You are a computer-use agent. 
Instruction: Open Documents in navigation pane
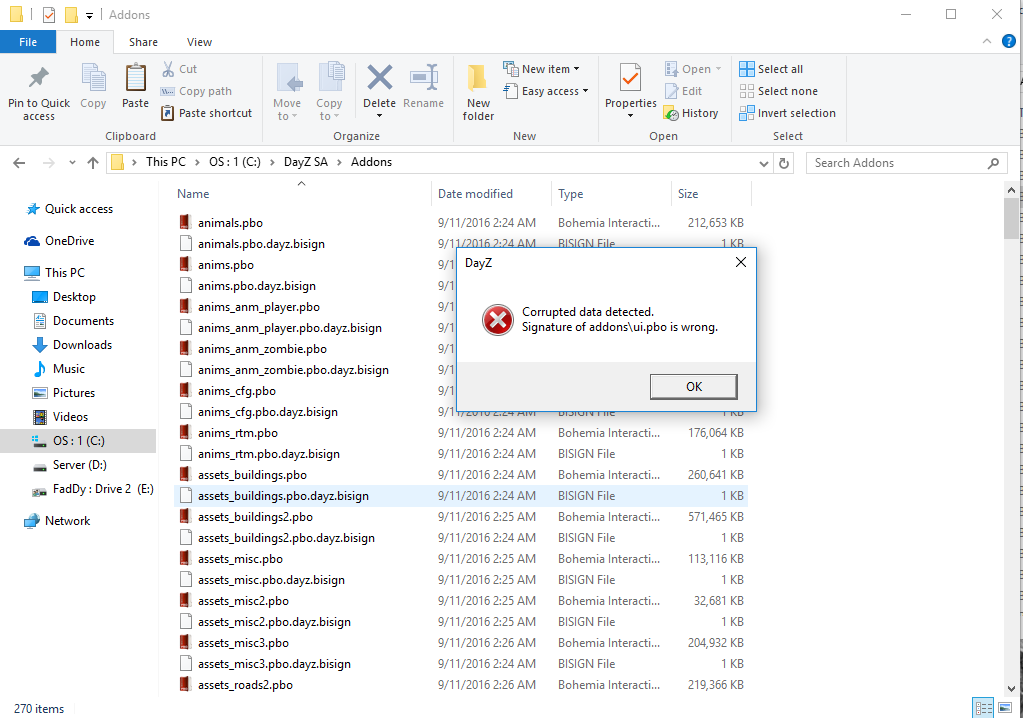click(74, 321)
